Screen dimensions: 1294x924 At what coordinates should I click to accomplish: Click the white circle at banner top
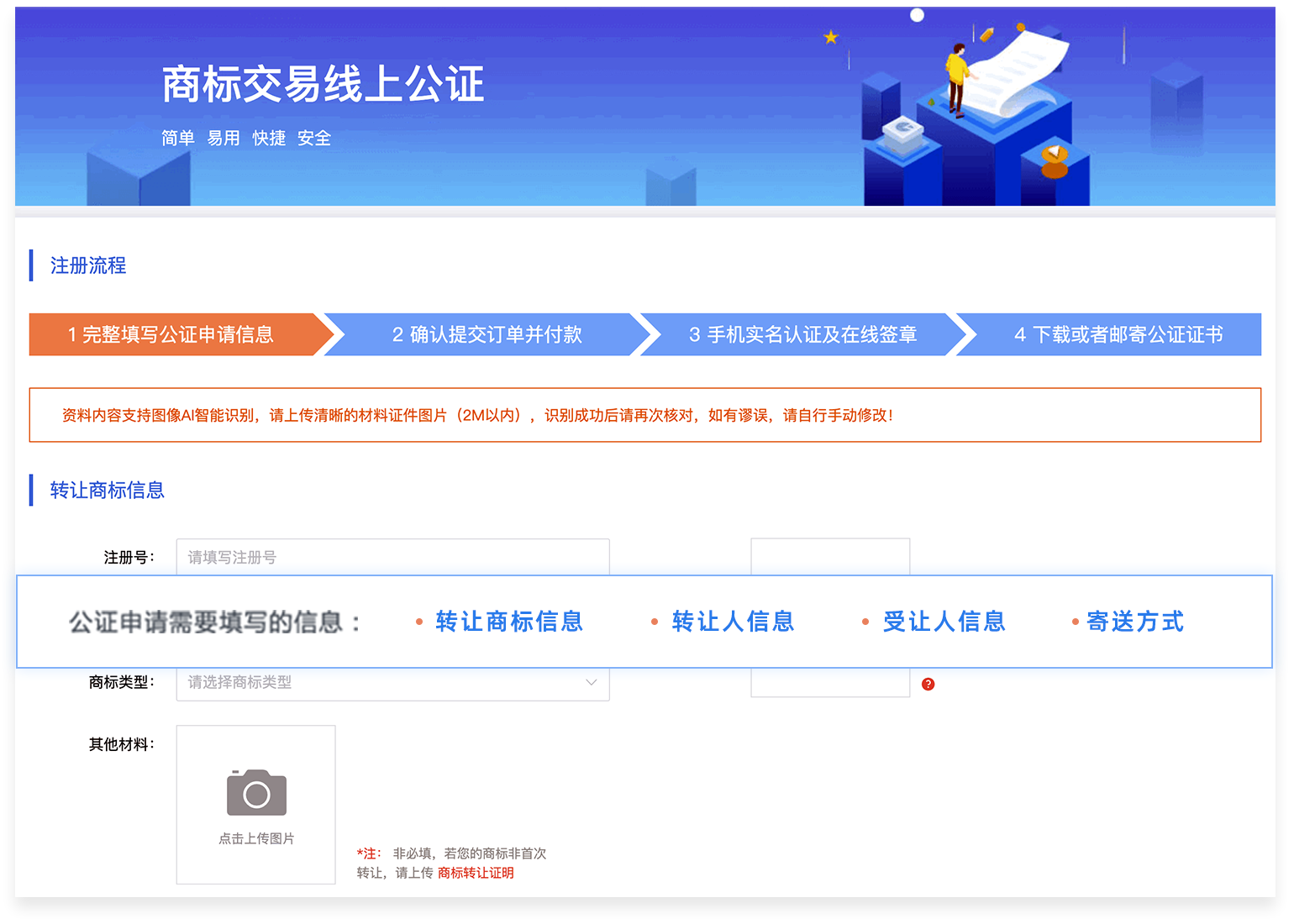tap(918, 15)
